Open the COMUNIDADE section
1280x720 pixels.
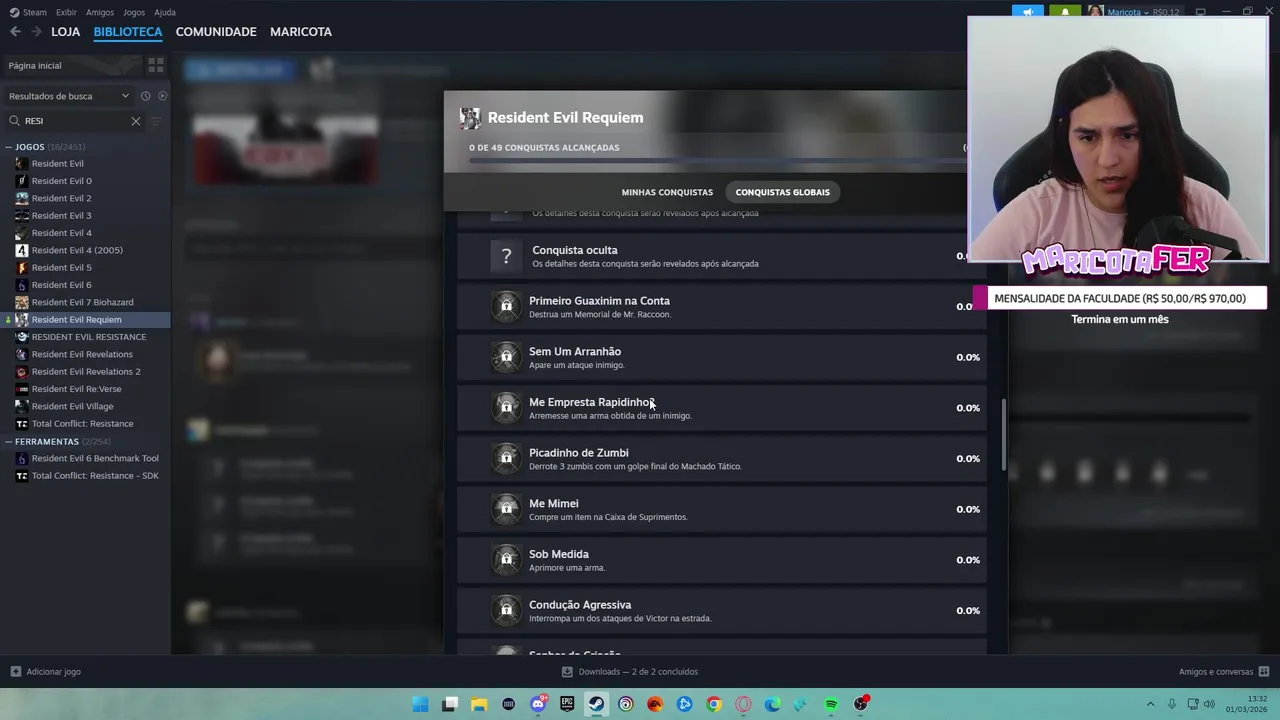tap(216, 32)
